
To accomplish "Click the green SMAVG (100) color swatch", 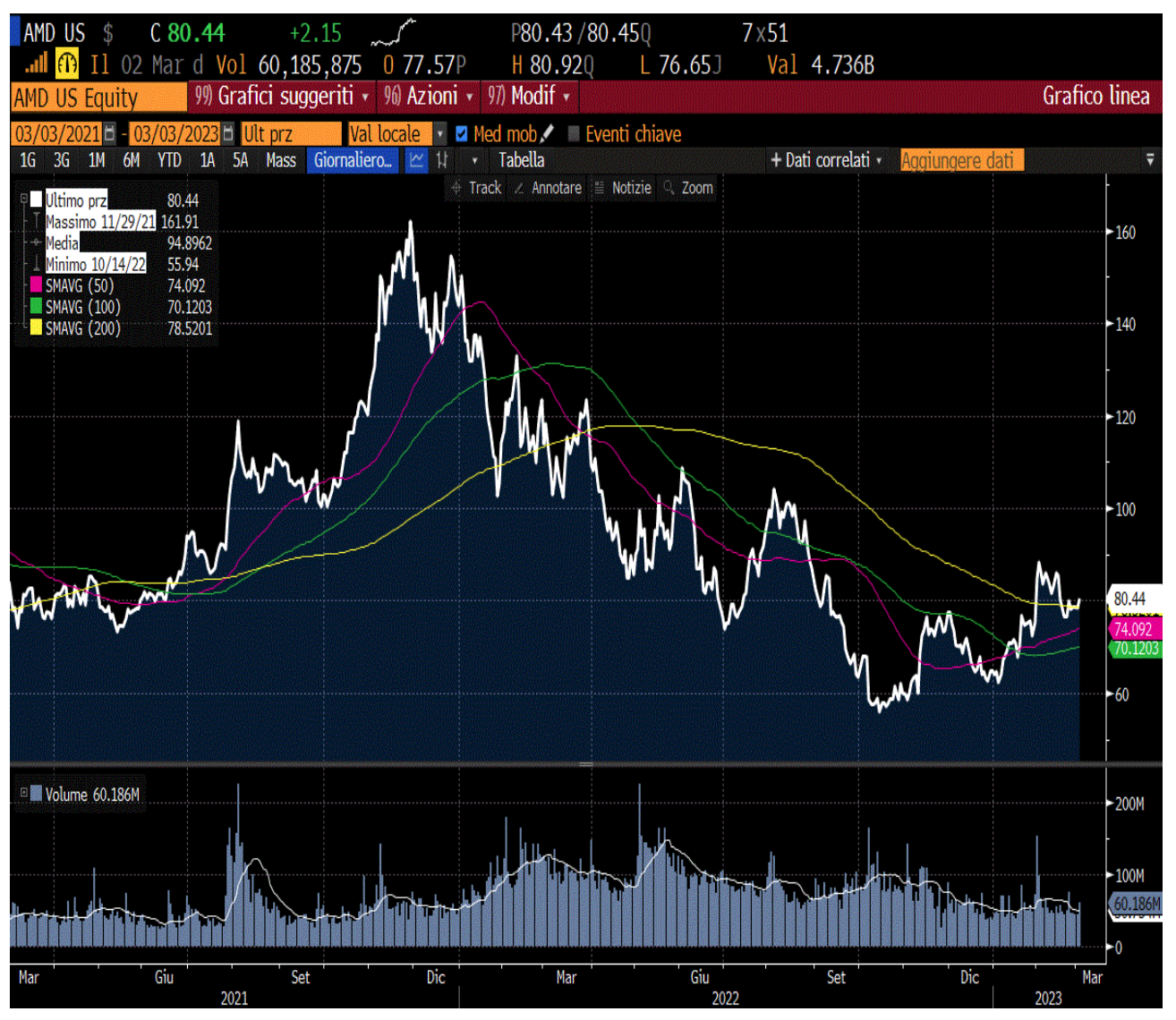I will click(36, 307).
